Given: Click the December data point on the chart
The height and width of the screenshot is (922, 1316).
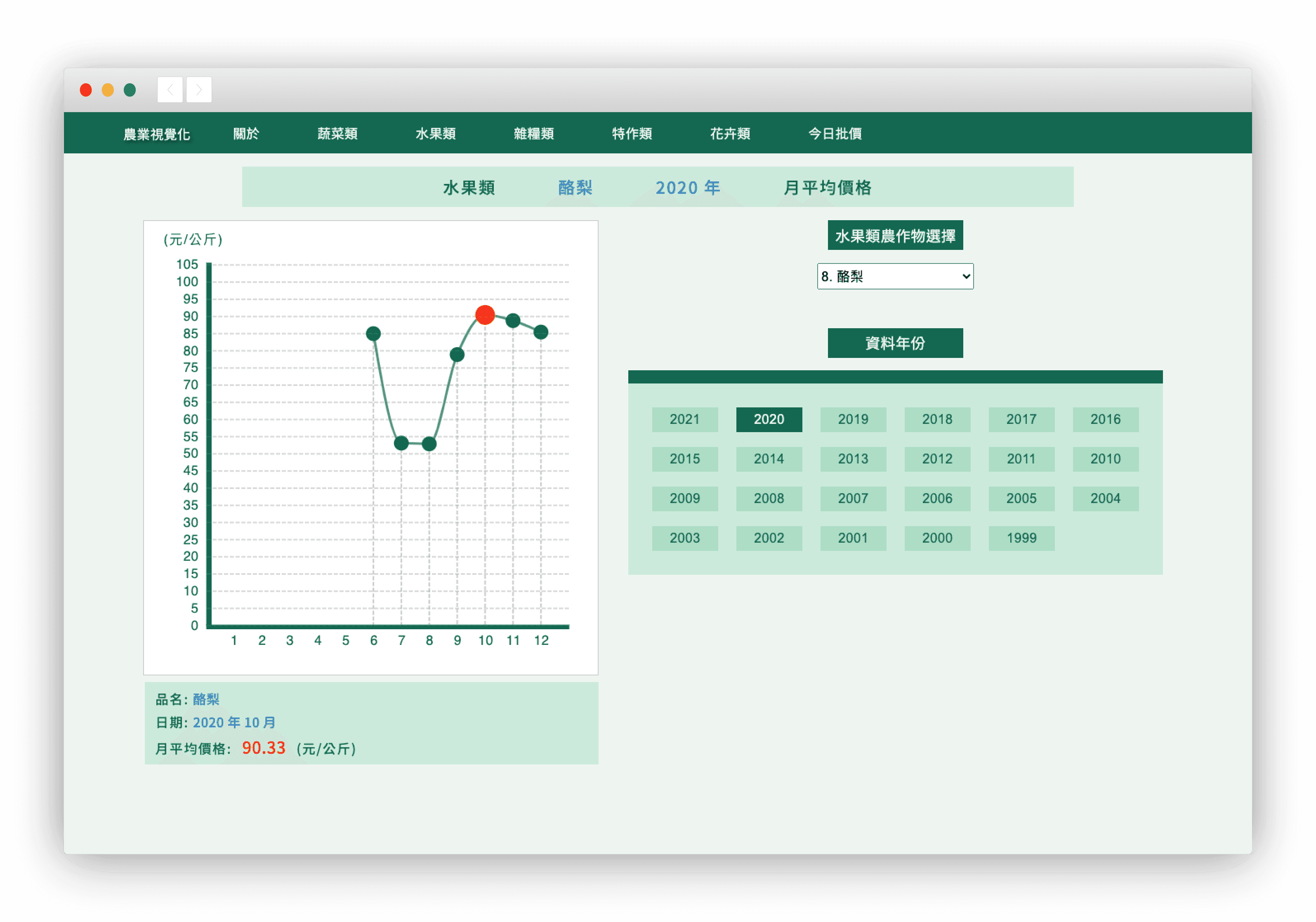Looking at the screenshot, I should [540, 332].
